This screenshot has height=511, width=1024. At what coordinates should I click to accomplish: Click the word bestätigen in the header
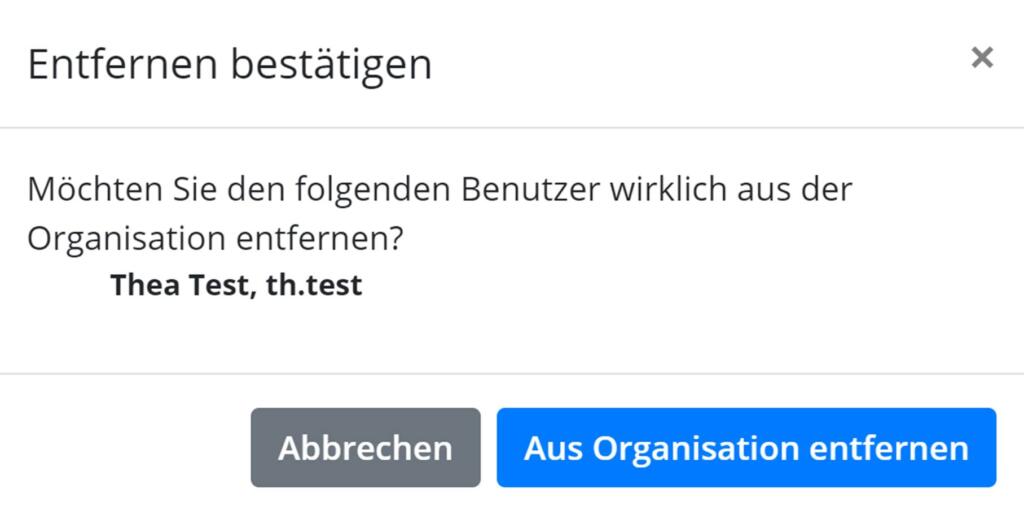pyautogui.click(x=332, y=65)
